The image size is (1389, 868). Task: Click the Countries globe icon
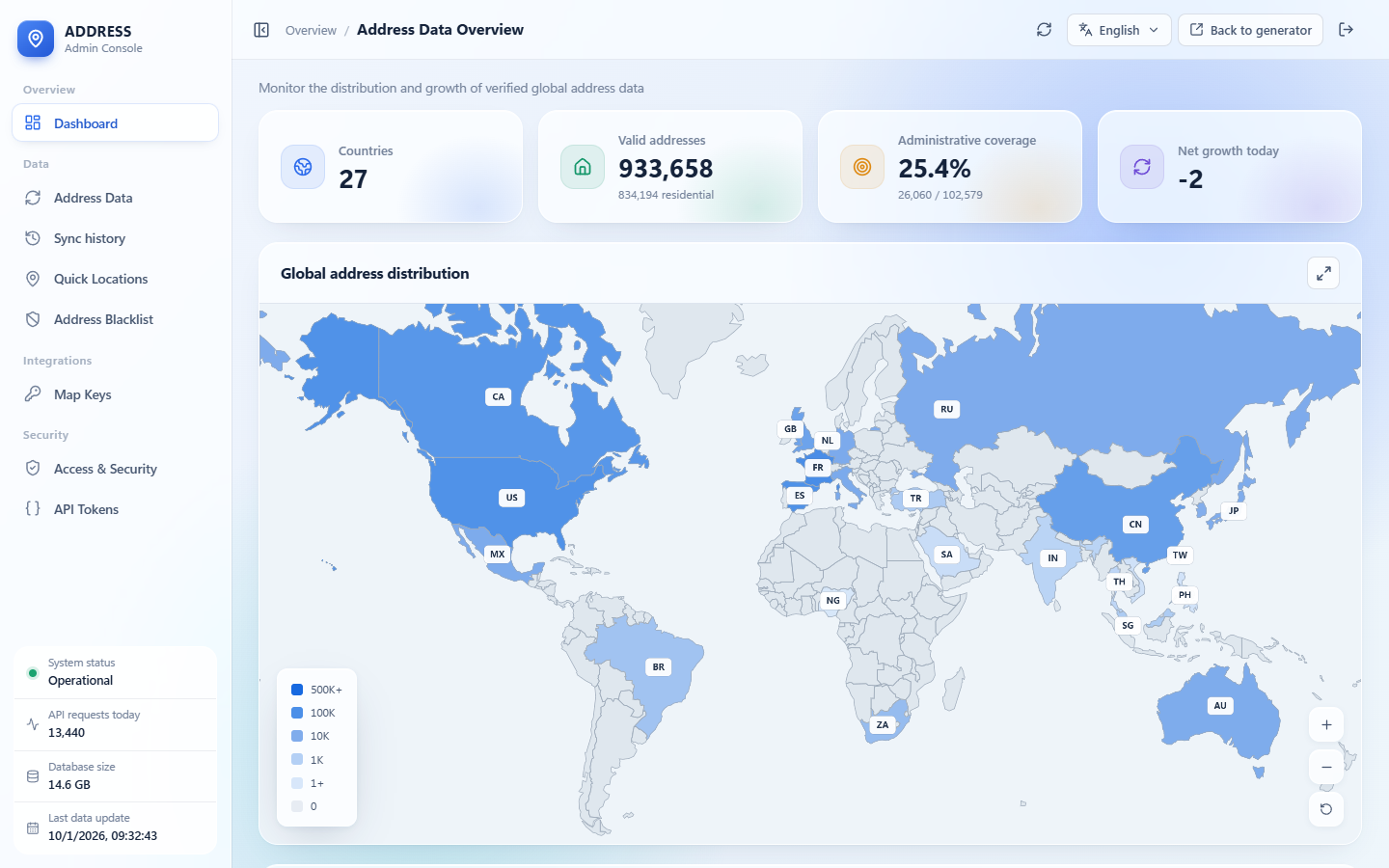[x=303, y=167]
